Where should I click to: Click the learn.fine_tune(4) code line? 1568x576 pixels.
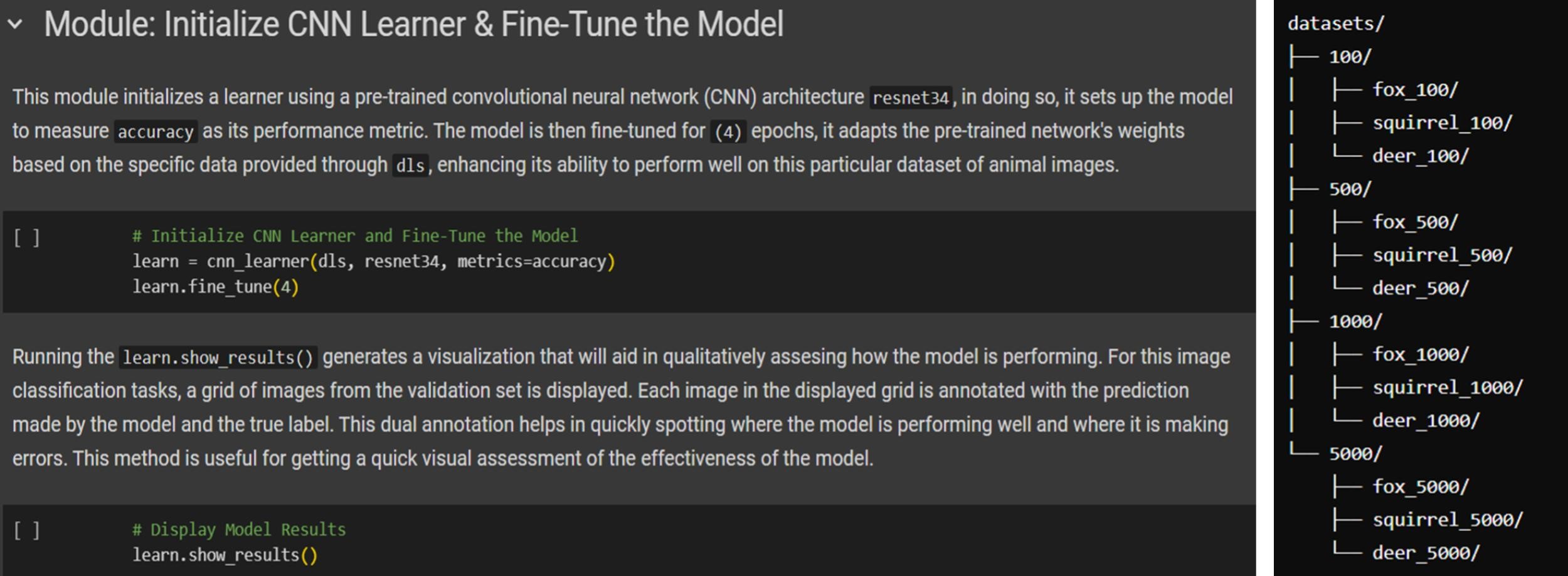[x=216, y=287]
